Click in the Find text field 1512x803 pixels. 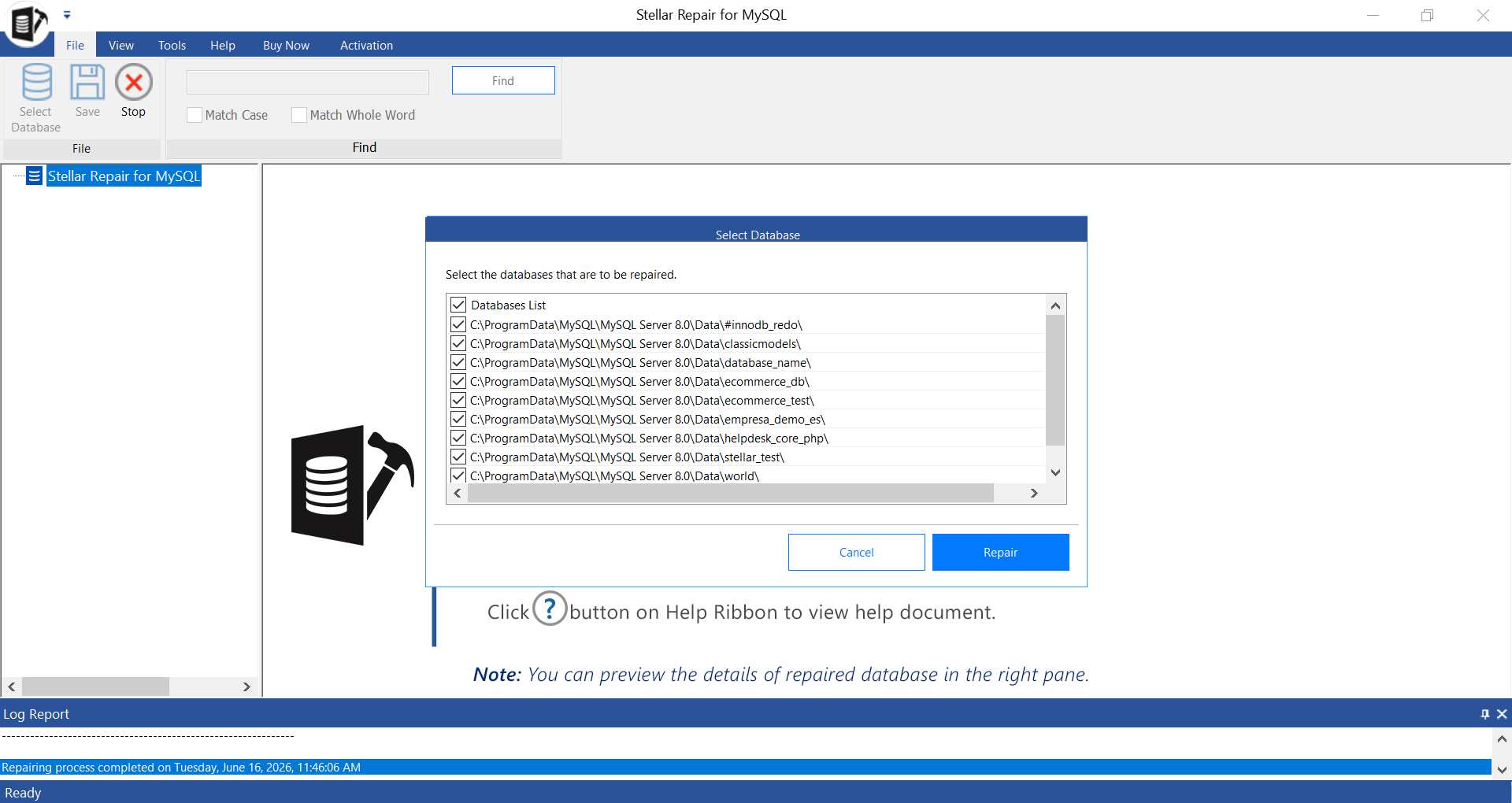(x=308, y=82)
